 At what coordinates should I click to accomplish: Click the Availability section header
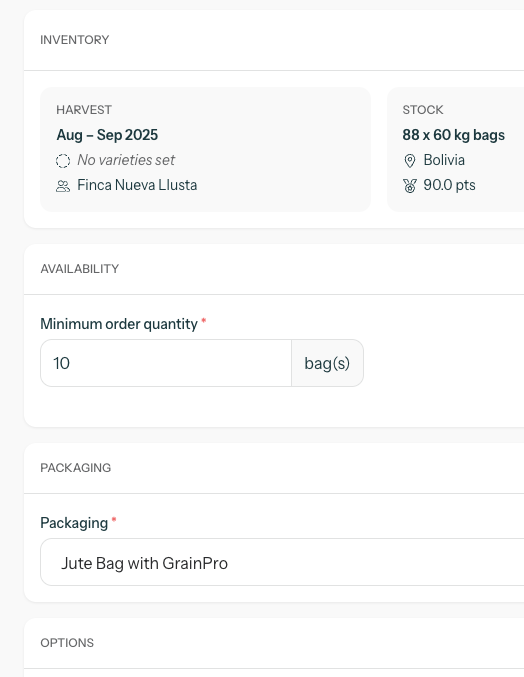(80, 269)
